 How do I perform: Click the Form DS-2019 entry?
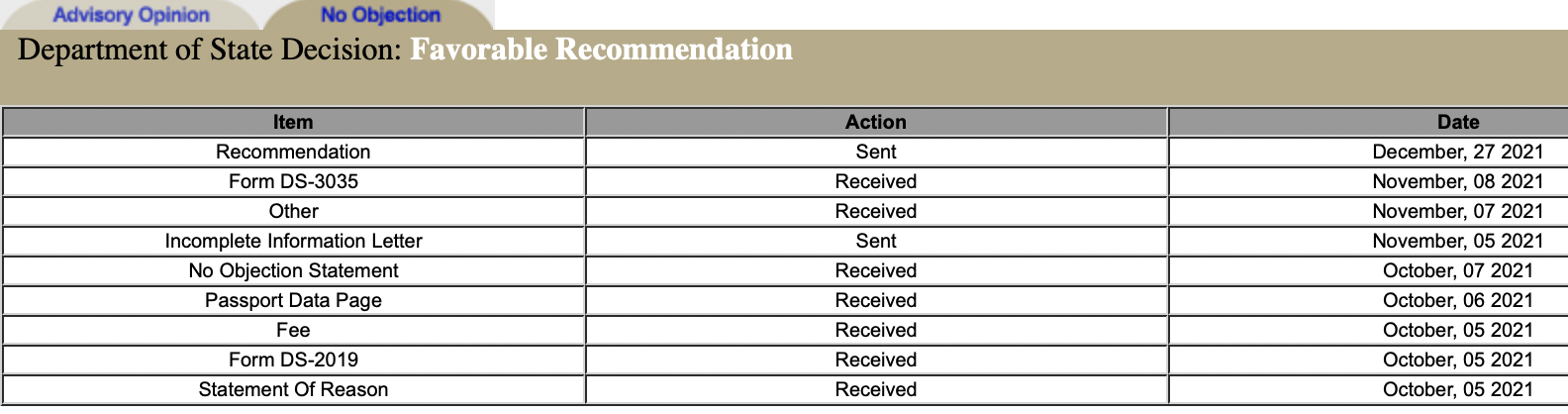pyautogui.click(x=293, y=360)
